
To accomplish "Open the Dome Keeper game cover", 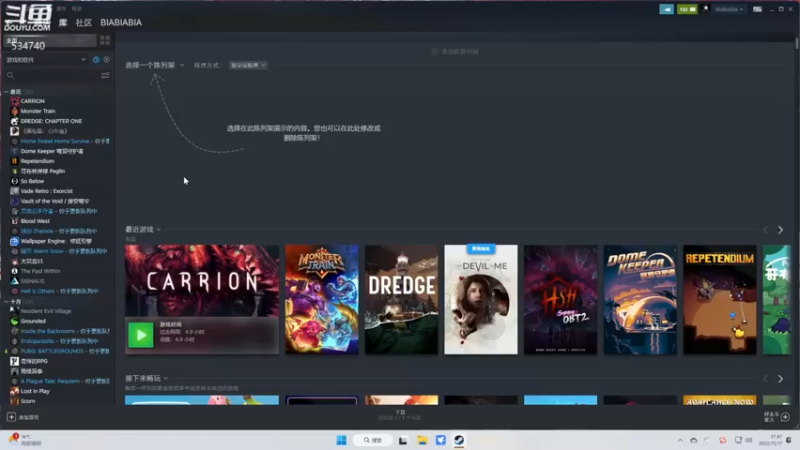I will coord(640,299).
